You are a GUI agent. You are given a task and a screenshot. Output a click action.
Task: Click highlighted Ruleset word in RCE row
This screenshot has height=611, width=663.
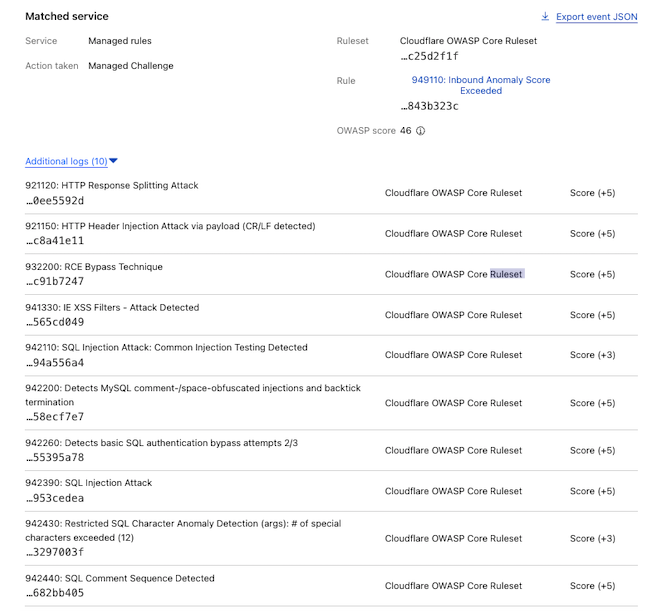tap(507, 274)
